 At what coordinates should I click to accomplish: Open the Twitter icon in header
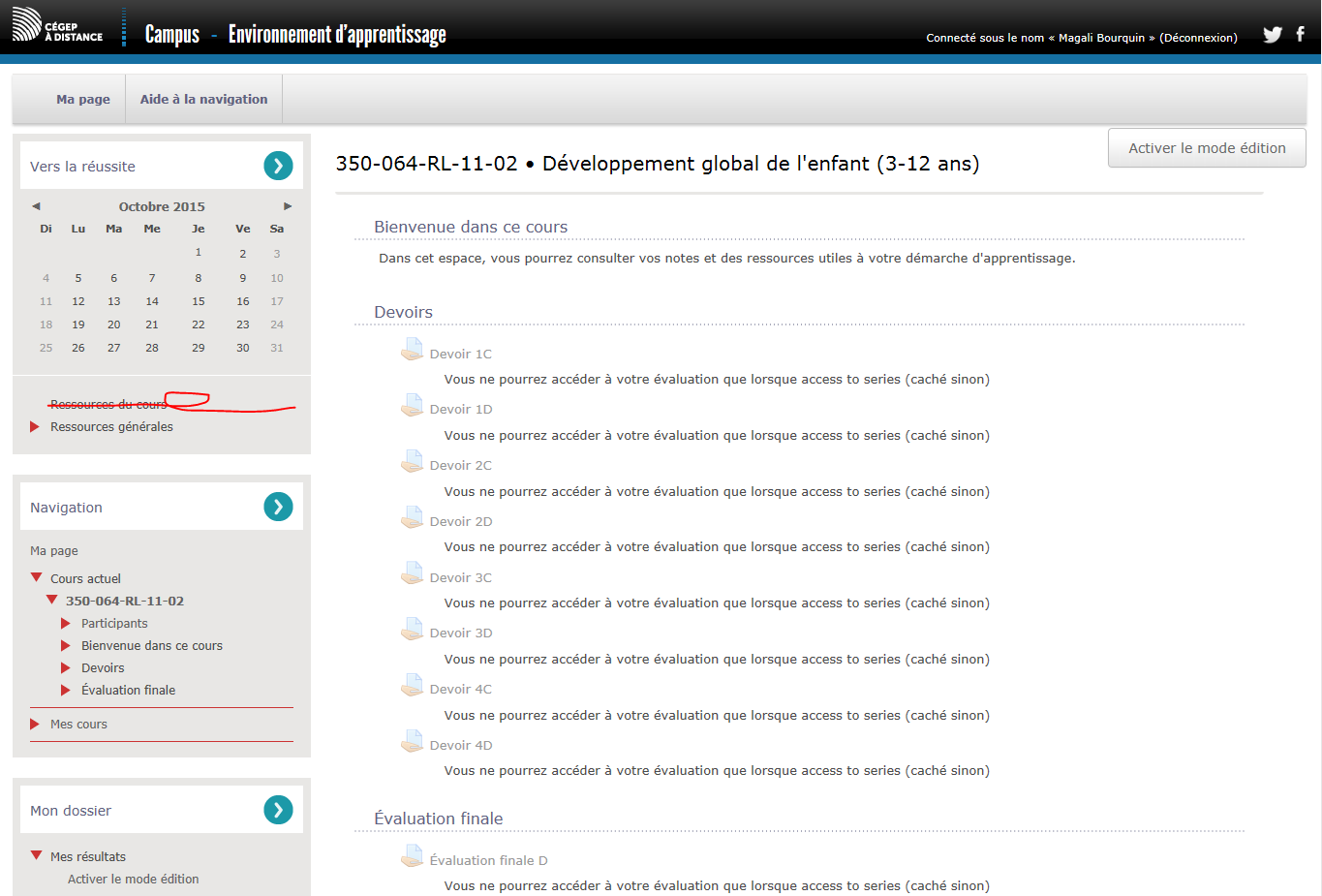[1272, 35]
